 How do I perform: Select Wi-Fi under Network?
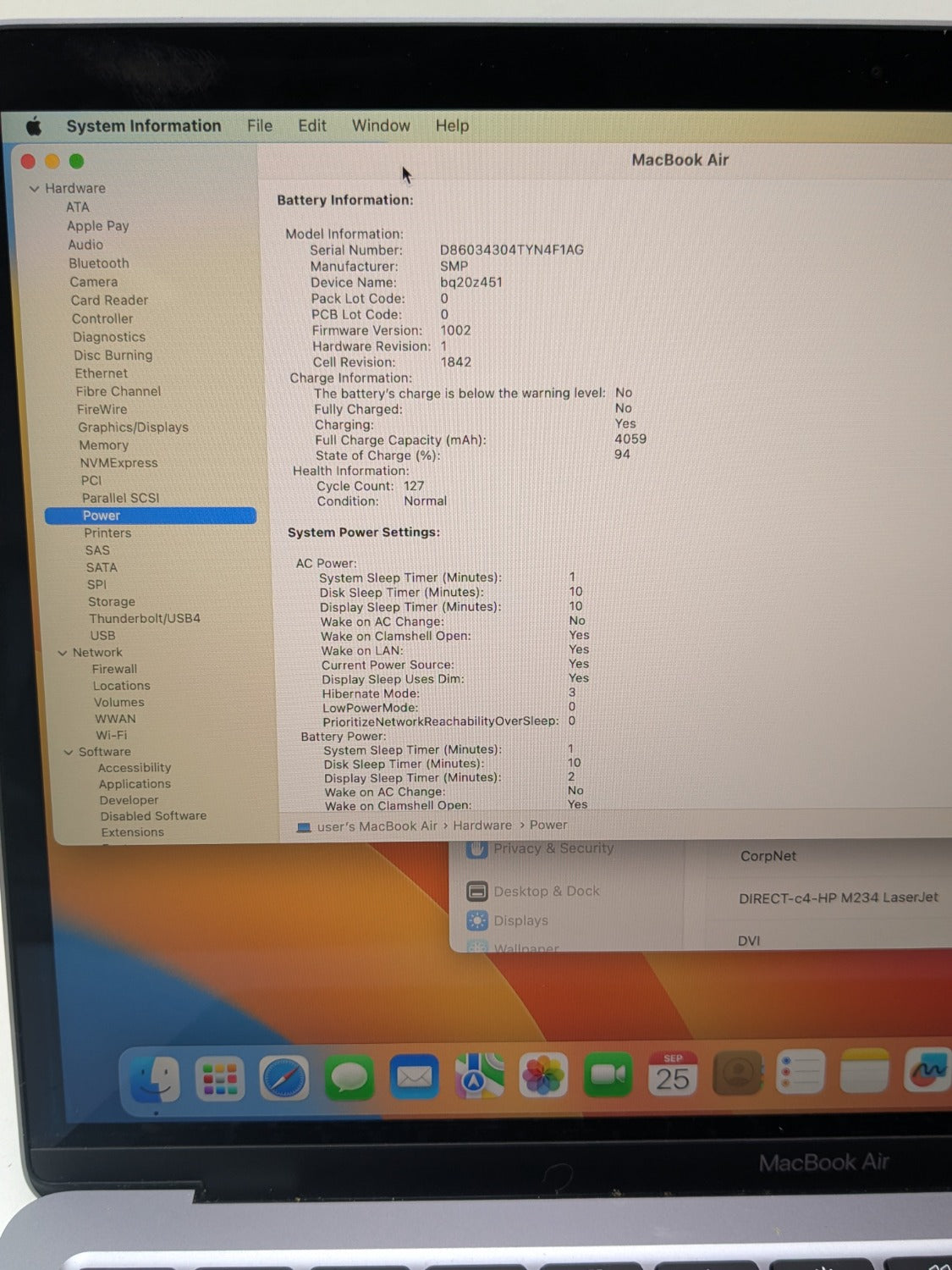pos(112,735)
